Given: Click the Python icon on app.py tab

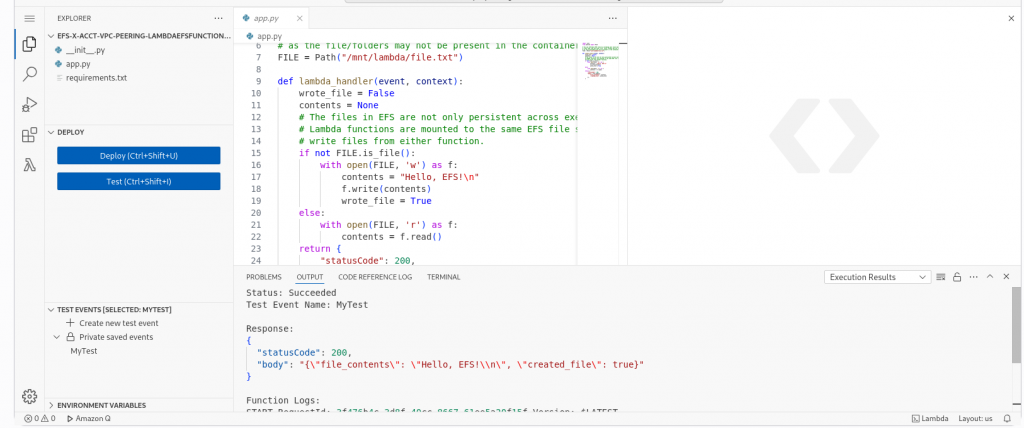Looking at the screenshot, I should [x=246, y=18].
